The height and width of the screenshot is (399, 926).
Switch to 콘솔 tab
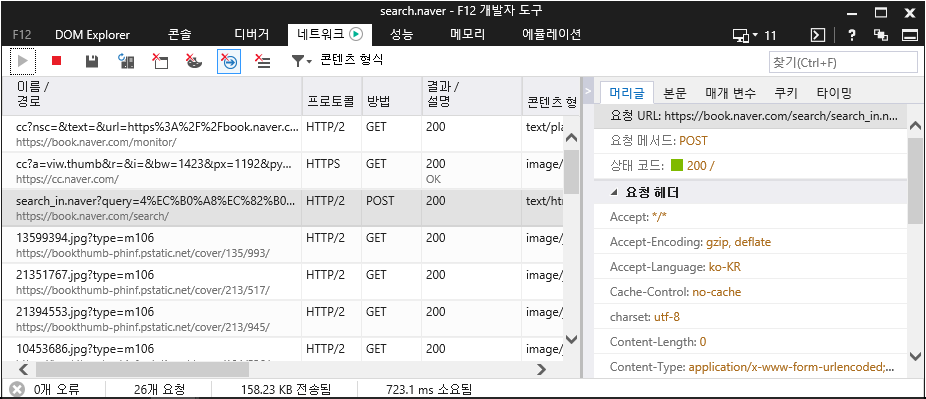click(x=180, y=35)
